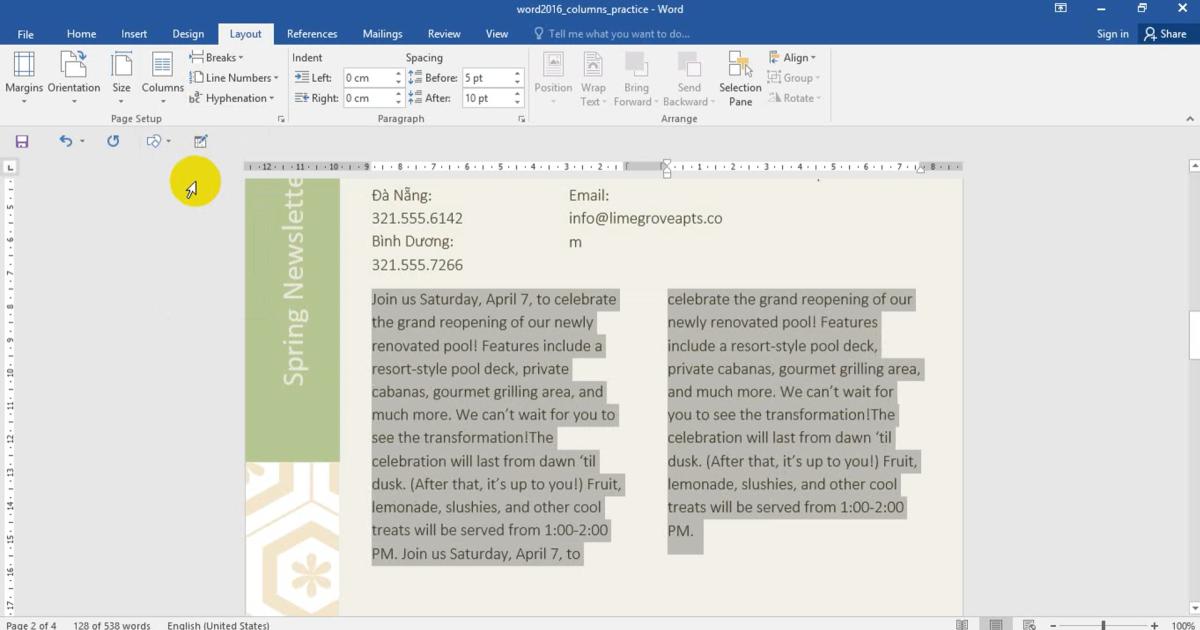This screenshot has width=1200, height=630.
Task: Click the 100% zoom level
Action: (x=1182, y=625)
